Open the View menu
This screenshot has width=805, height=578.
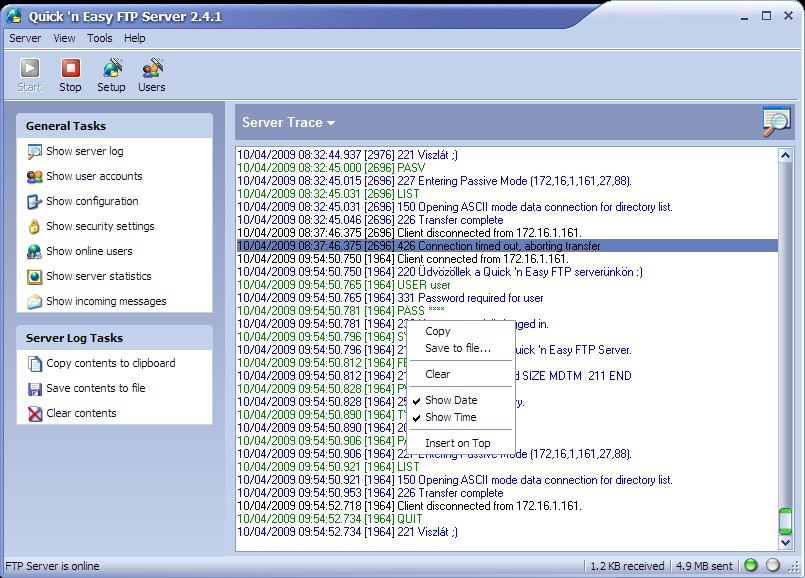point(64,38)
